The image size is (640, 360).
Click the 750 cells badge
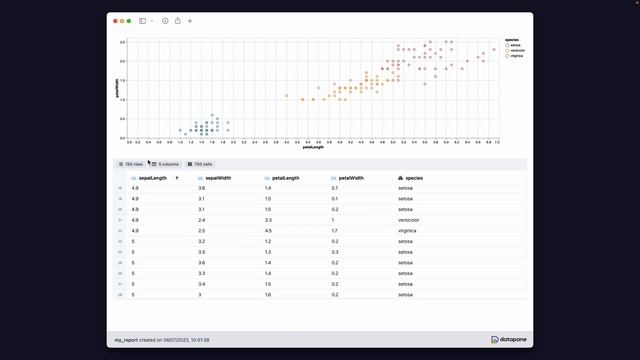point(200,164)
